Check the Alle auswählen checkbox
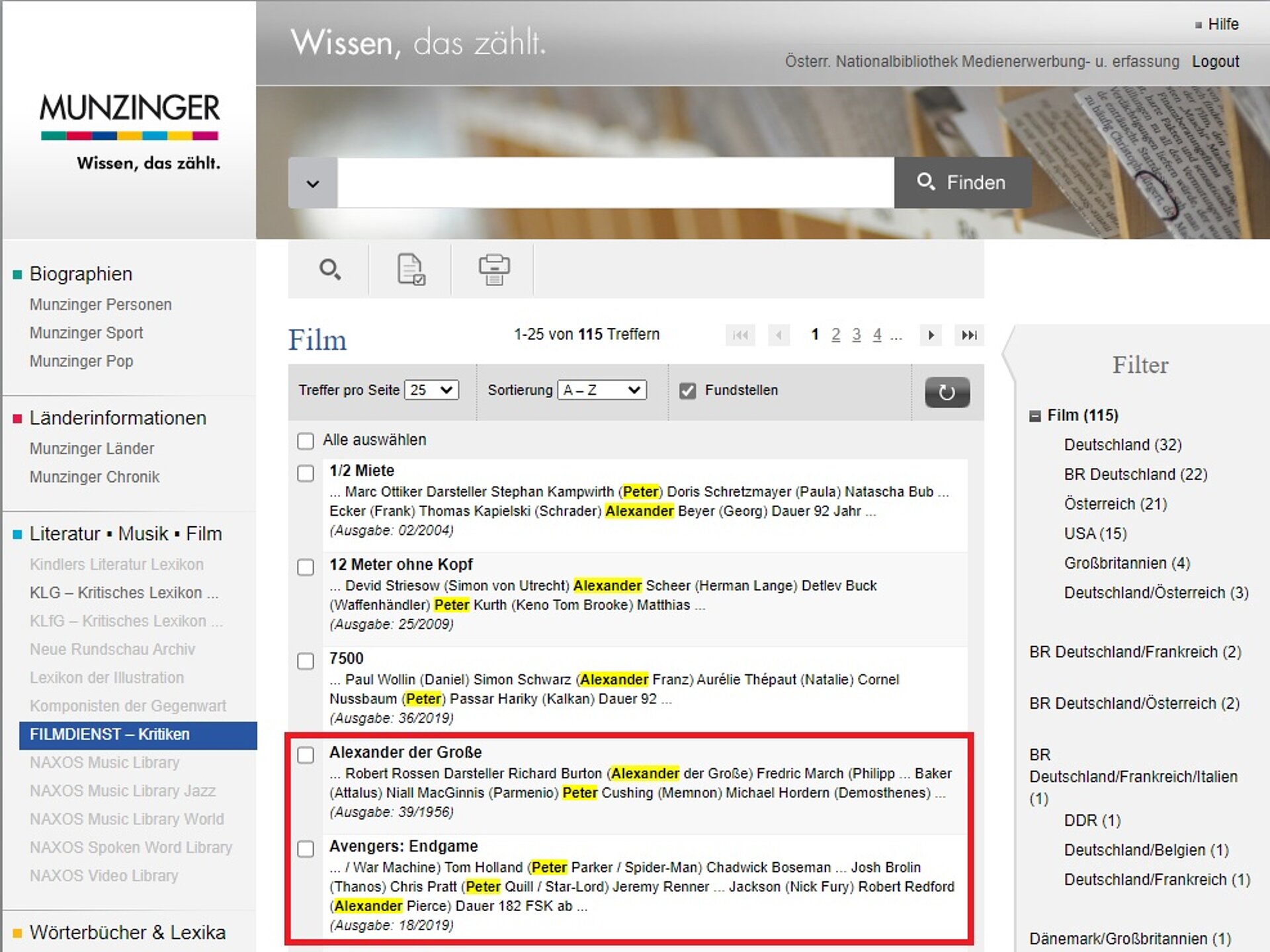Viewport: 1270px width, 952px height. coord(305,441)
